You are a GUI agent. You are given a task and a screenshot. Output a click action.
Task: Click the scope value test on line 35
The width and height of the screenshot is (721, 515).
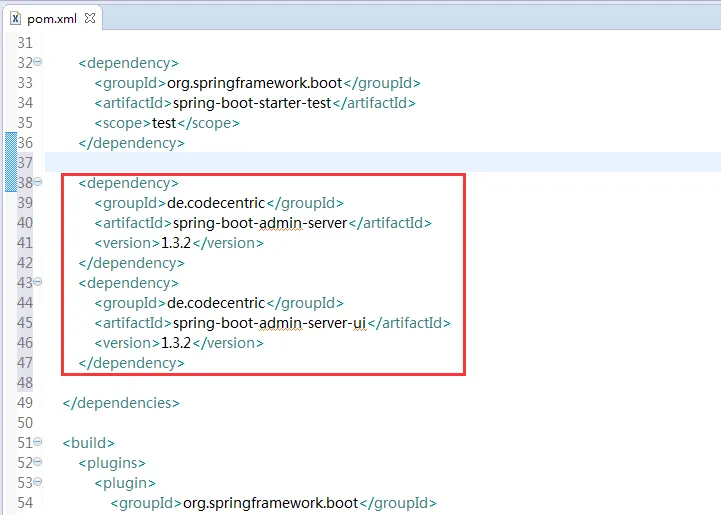[164, 123]
